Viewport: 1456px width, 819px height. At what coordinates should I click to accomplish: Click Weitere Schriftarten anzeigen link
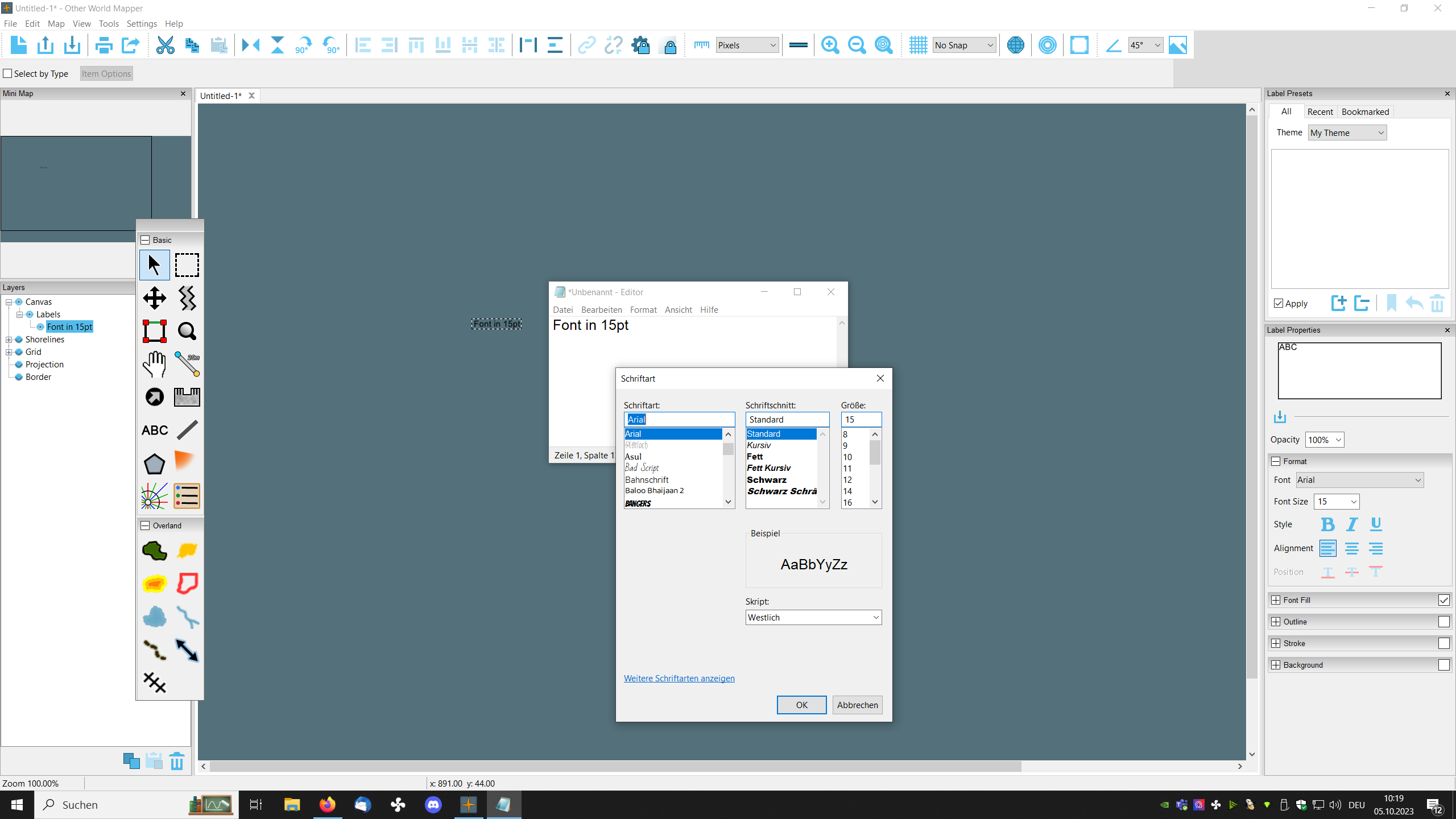coord(680,678)
